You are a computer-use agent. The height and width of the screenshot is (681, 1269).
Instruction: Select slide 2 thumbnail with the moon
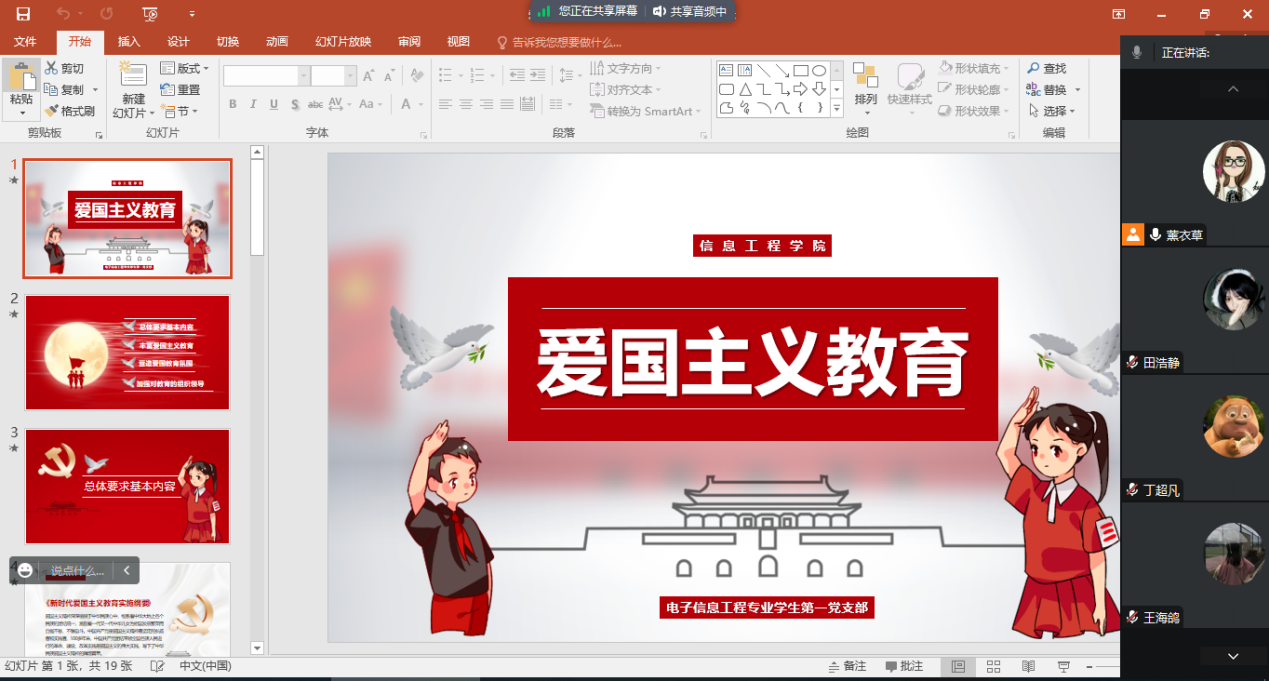(127, 352)
